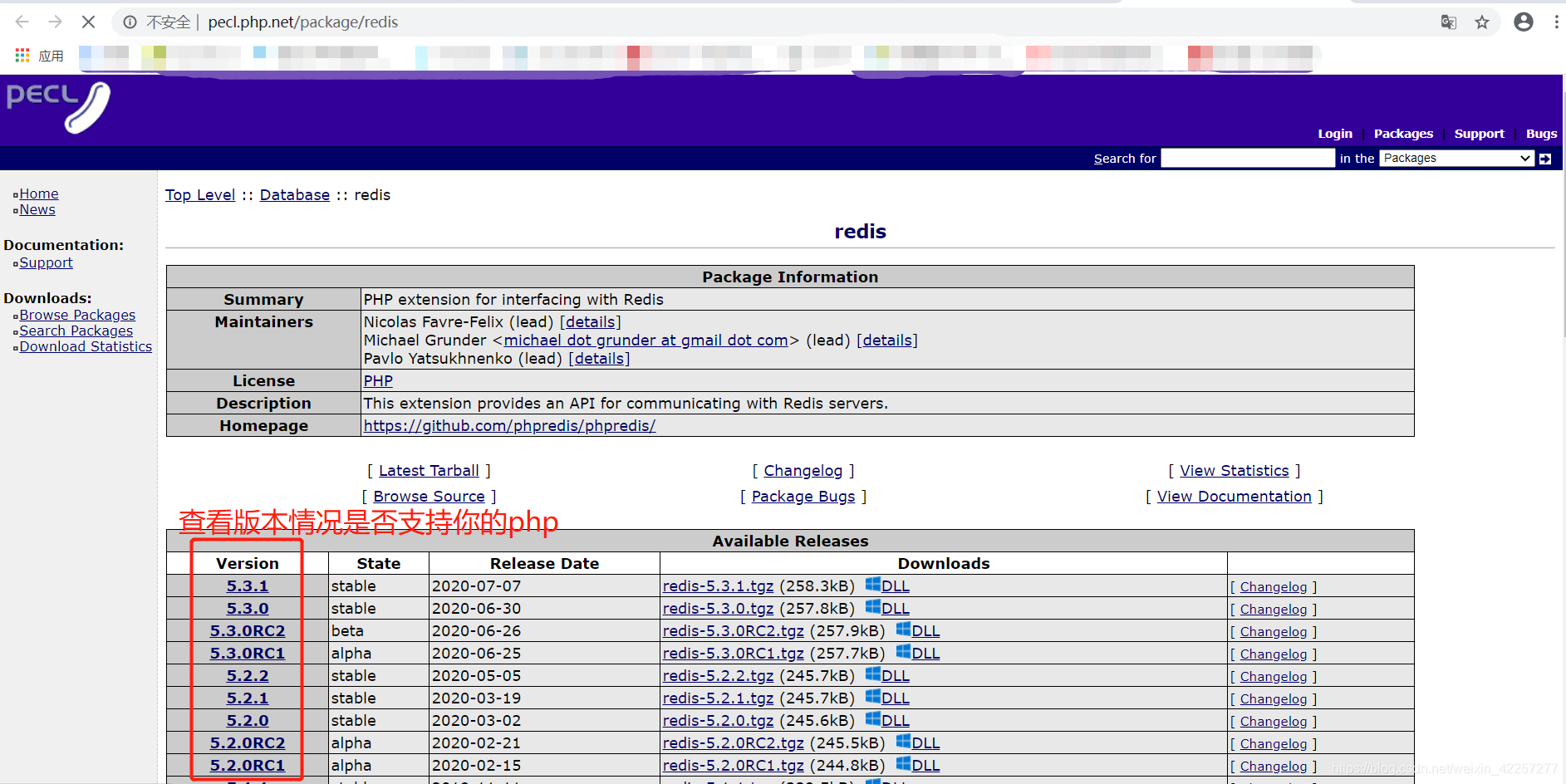Click Windows icon beside 5.3.0RC2 DLL

tap(903, 629)
